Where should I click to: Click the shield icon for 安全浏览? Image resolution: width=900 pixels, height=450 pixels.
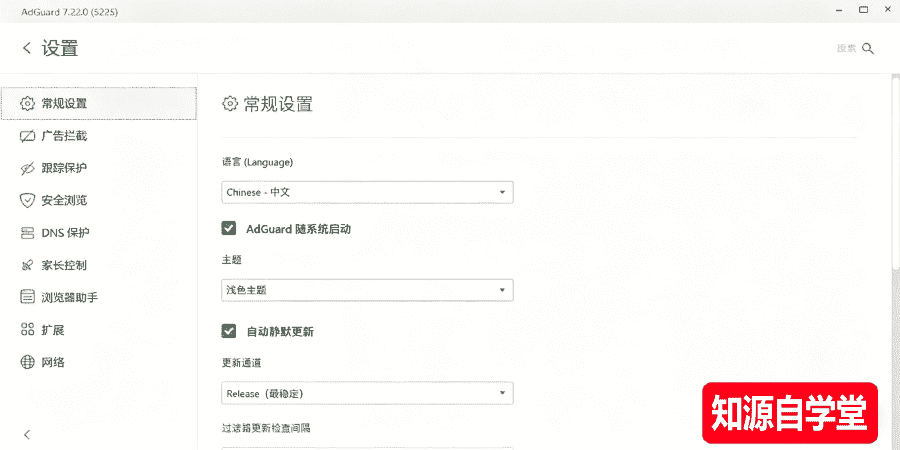click(x=28, y=201)
